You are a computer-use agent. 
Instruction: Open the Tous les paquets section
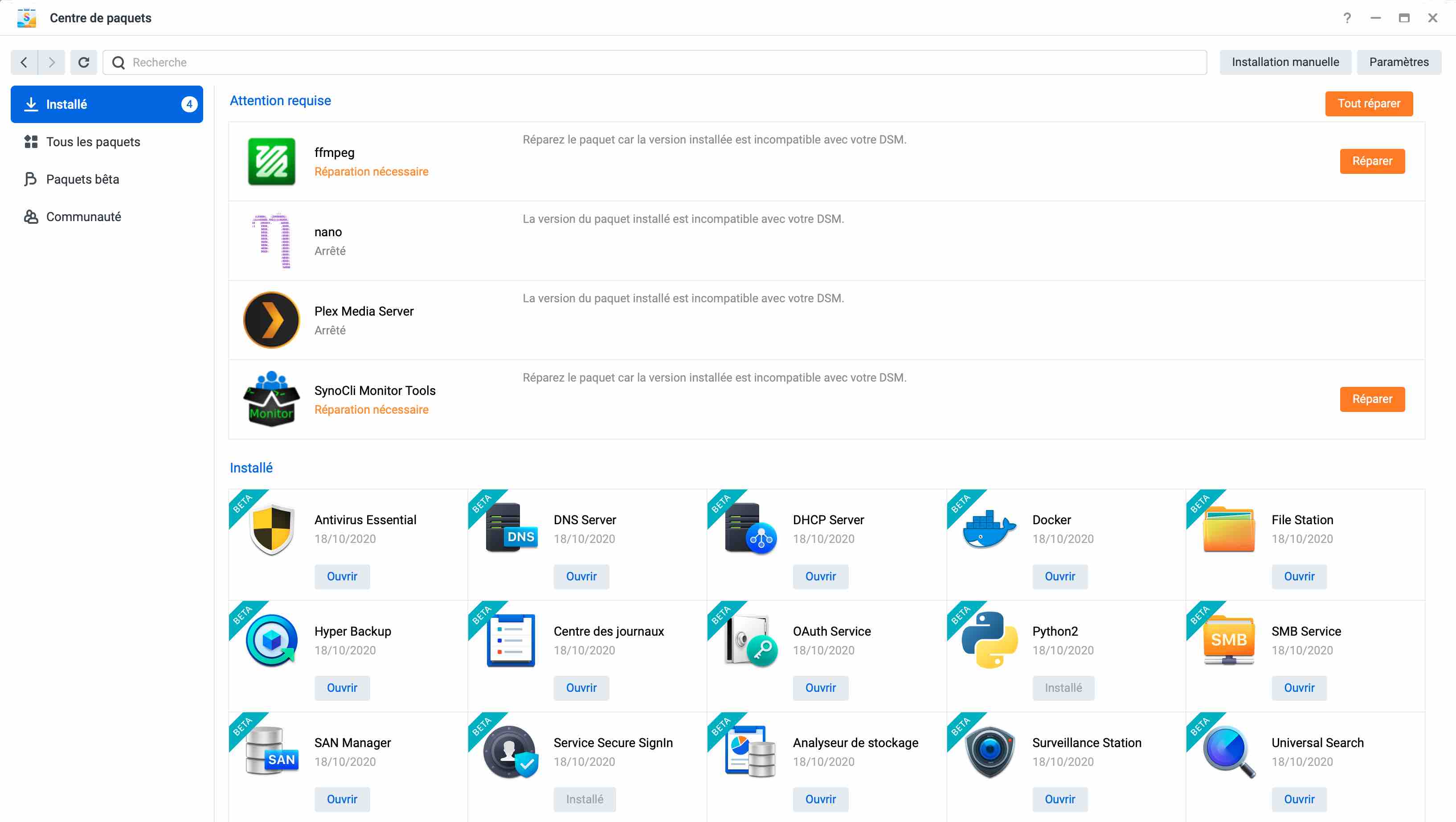(93, 142)
